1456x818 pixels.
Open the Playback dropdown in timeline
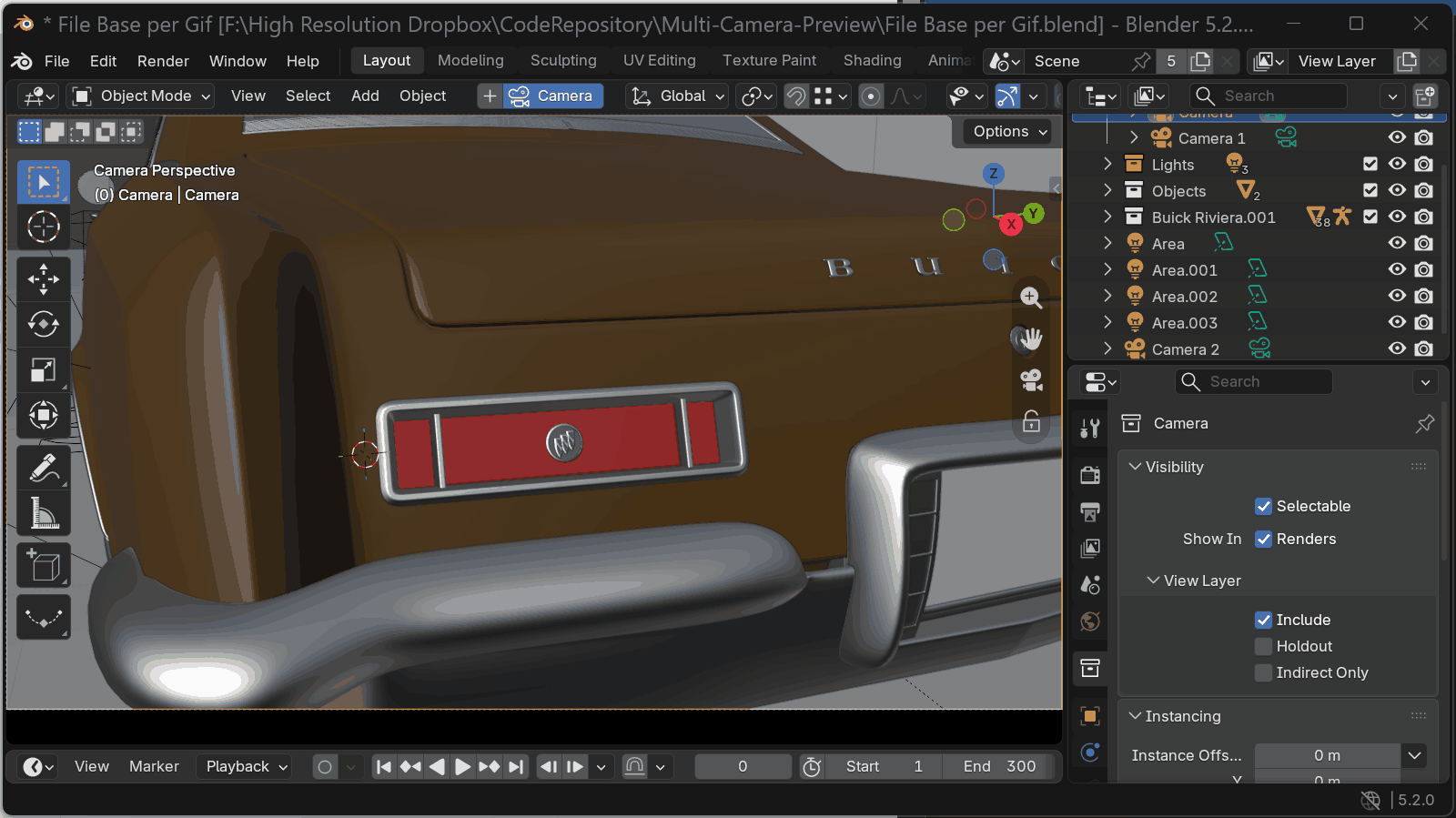point(244,766)
